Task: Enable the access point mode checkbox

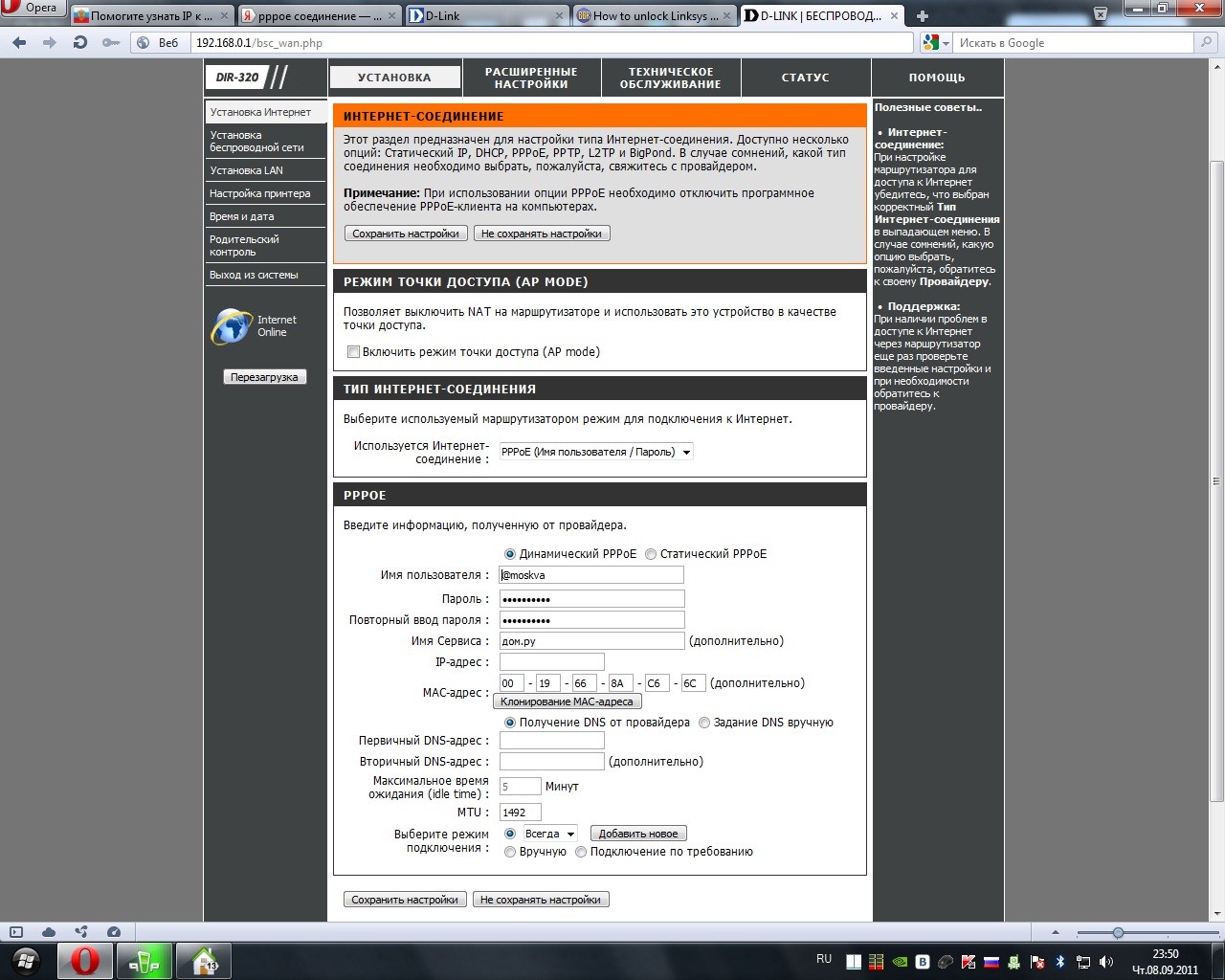Action: [353, 352]
